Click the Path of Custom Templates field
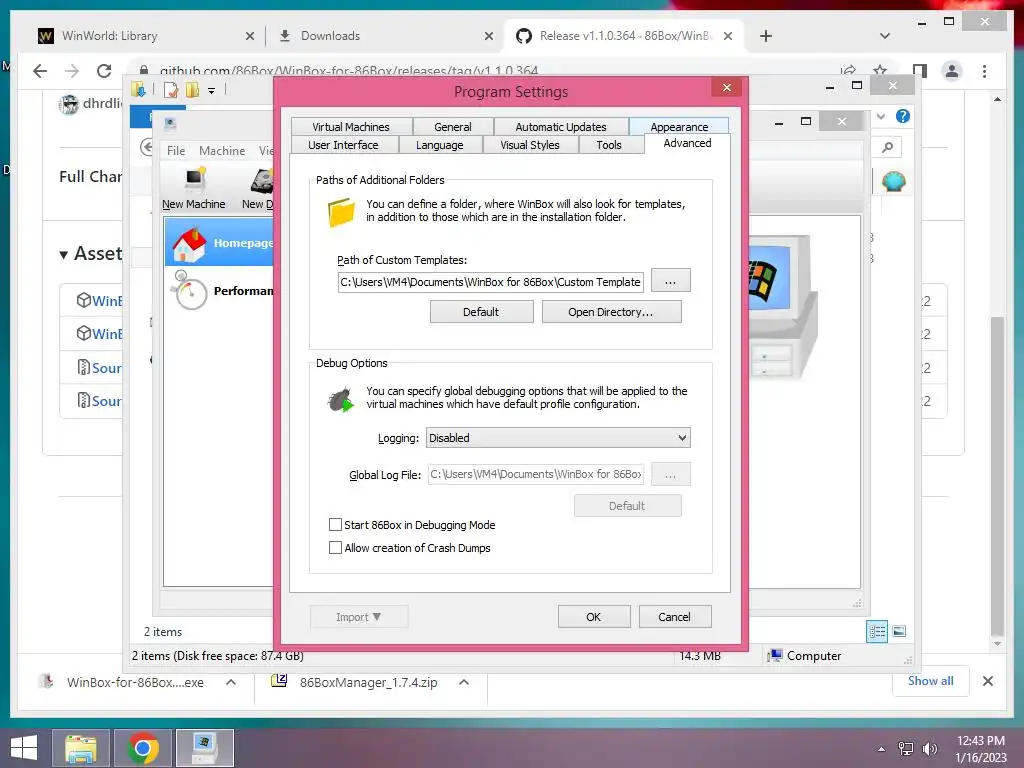 (x=490, y=282)
